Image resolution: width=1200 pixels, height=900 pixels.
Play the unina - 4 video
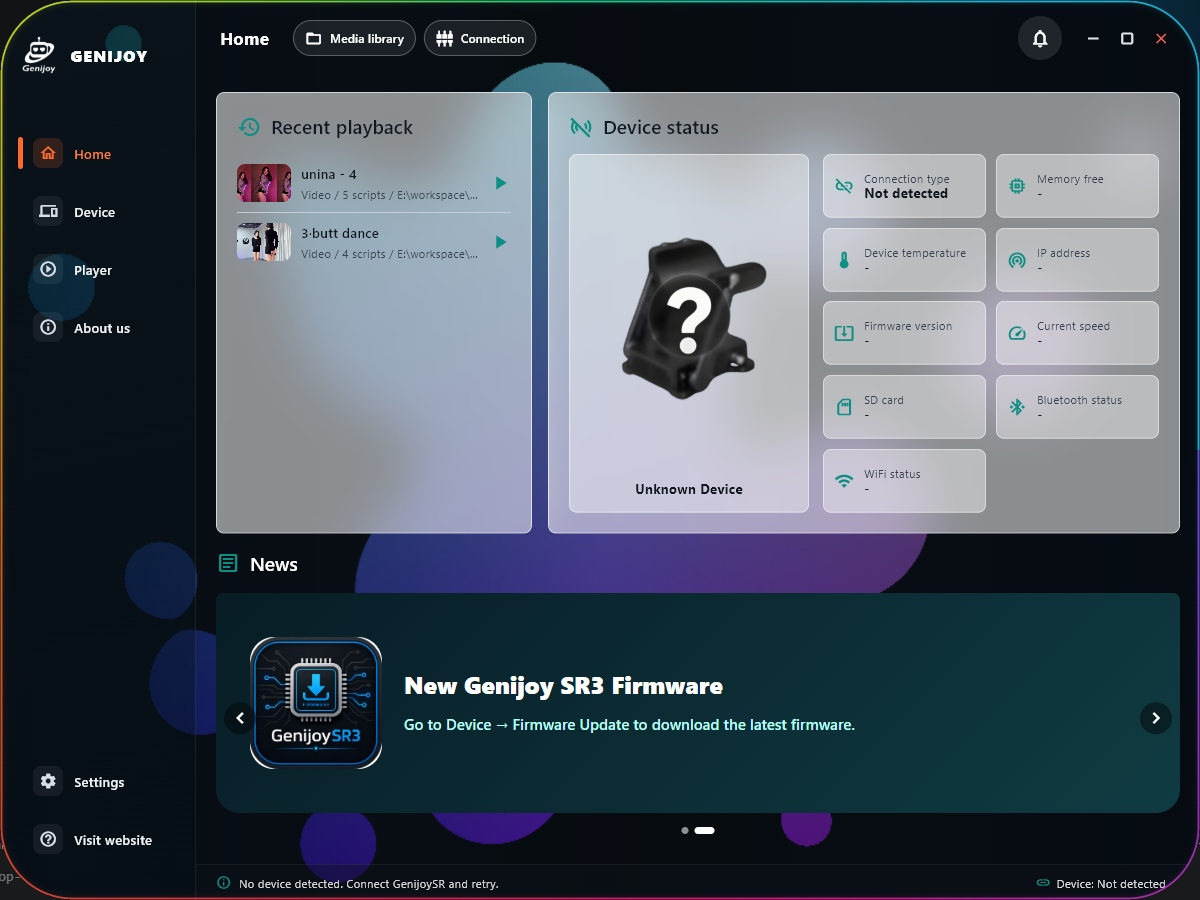click(x=501, y=183)
